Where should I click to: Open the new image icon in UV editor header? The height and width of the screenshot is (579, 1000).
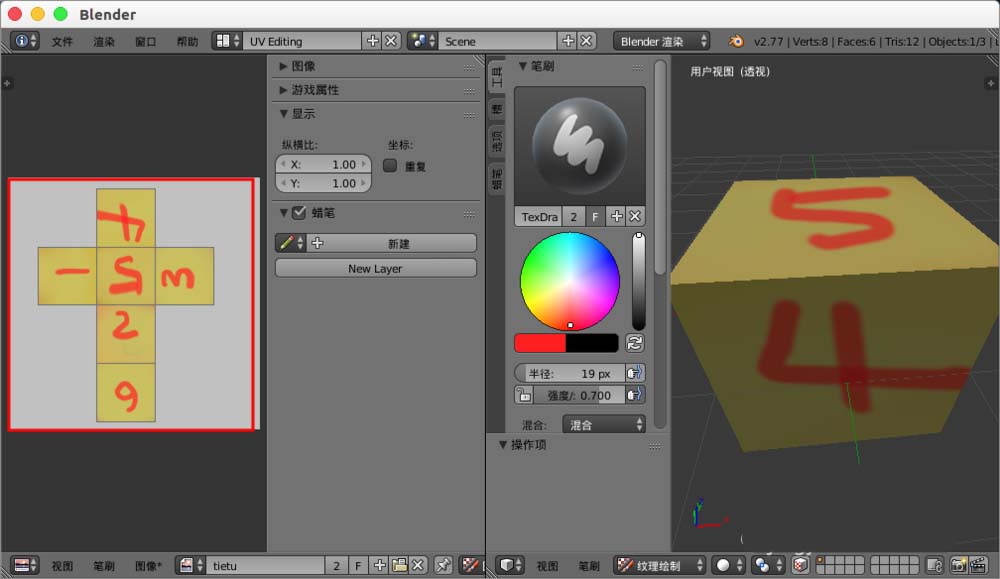pyautogui.click(x=379, y=565)
